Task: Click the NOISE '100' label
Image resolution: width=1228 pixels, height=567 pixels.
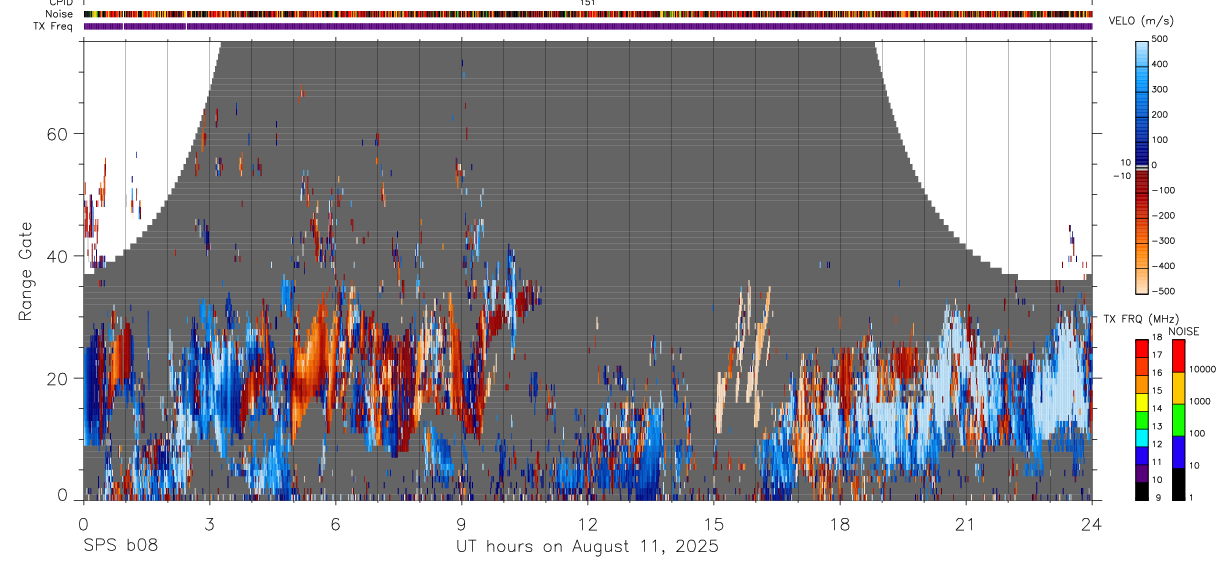Action: 1198,433
